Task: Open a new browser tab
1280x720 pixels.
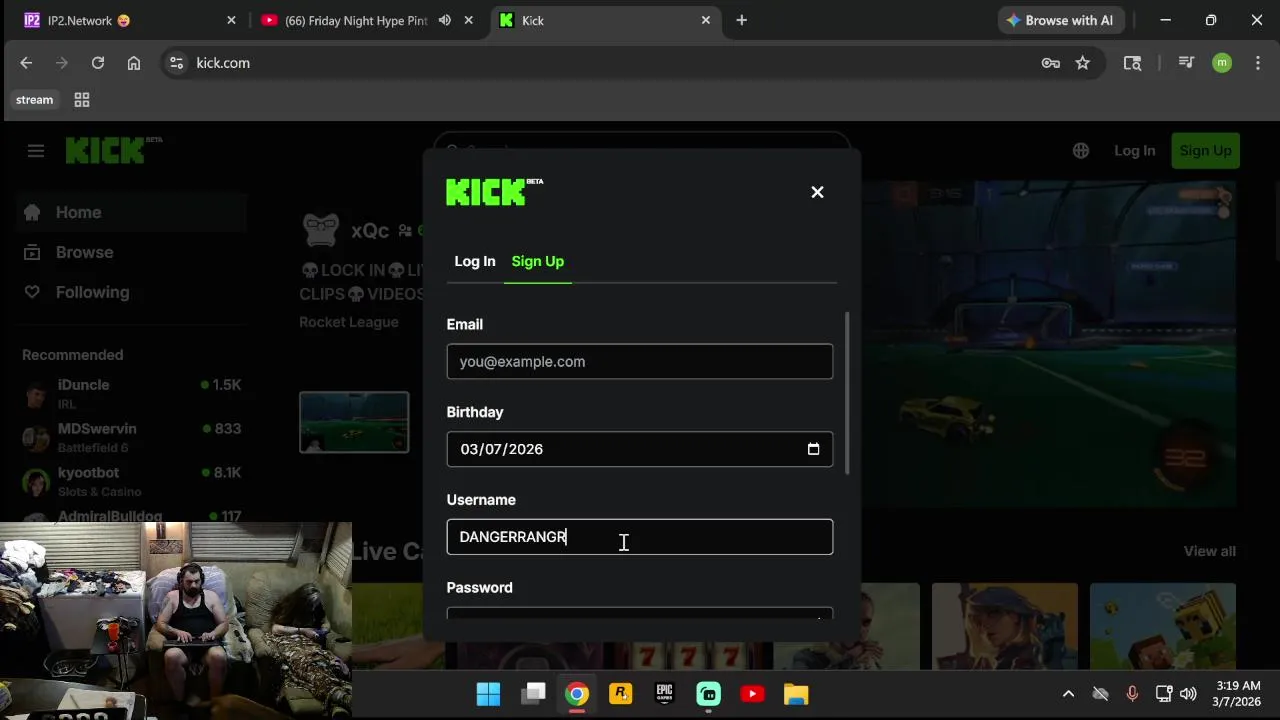Action: [x=741, y=20]
